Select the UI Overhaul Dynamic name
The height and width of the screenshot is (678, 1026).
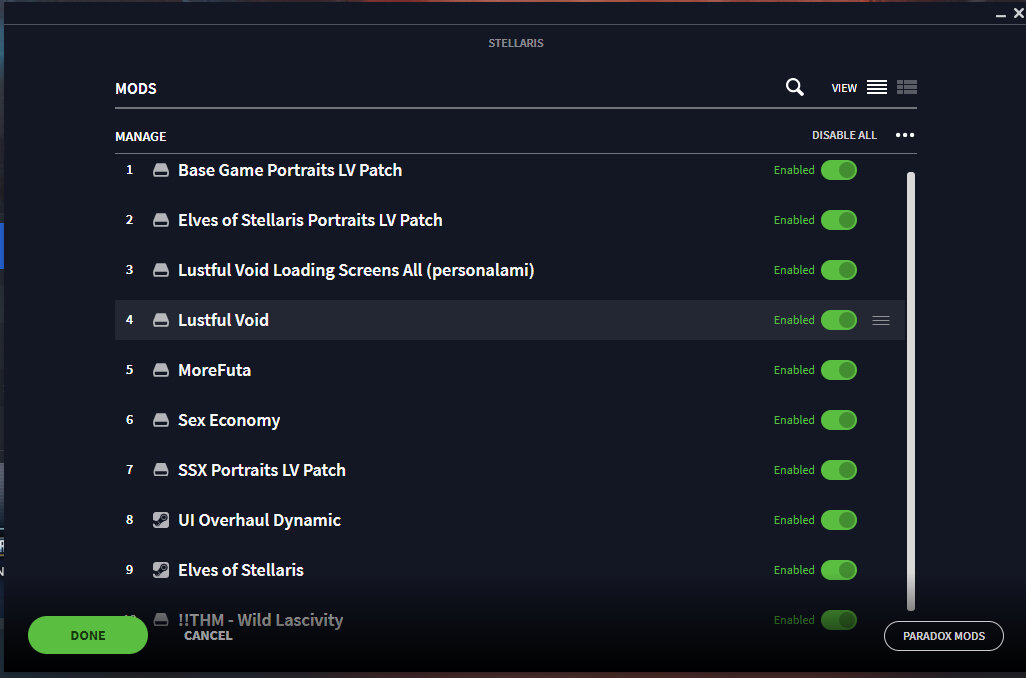259,520
